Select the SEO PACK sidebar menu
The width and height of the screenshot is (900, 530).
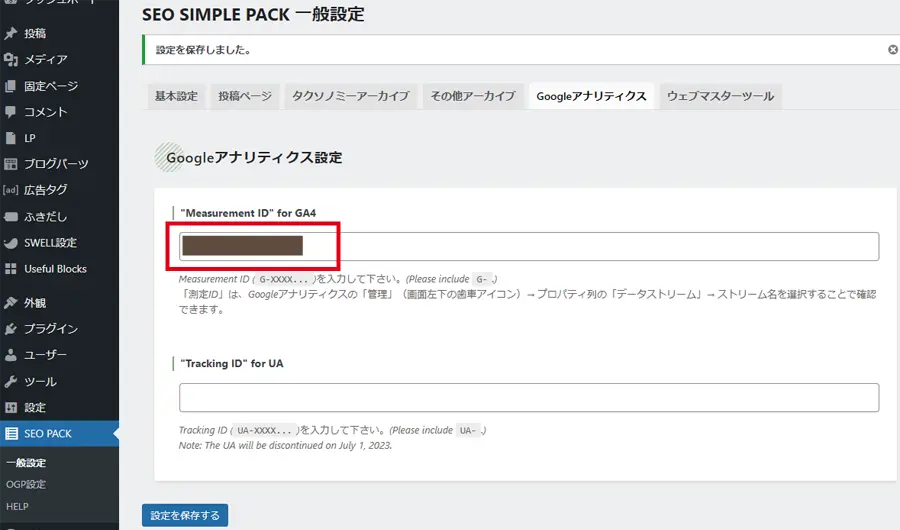(x=59, y=434)
